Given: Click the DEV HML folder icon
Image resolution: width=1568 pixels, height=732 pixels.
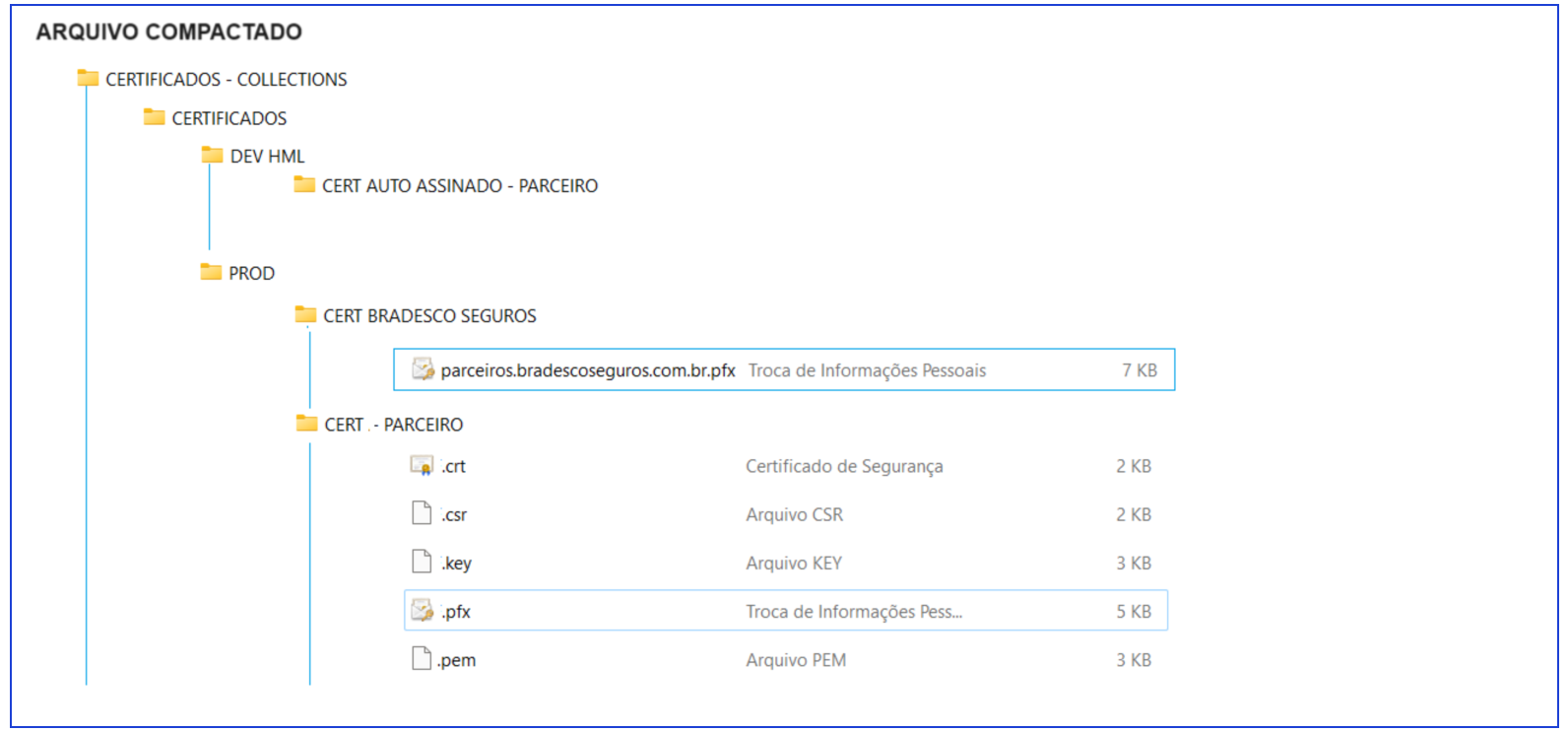Looking at the screenshot, I should point(212,155).
